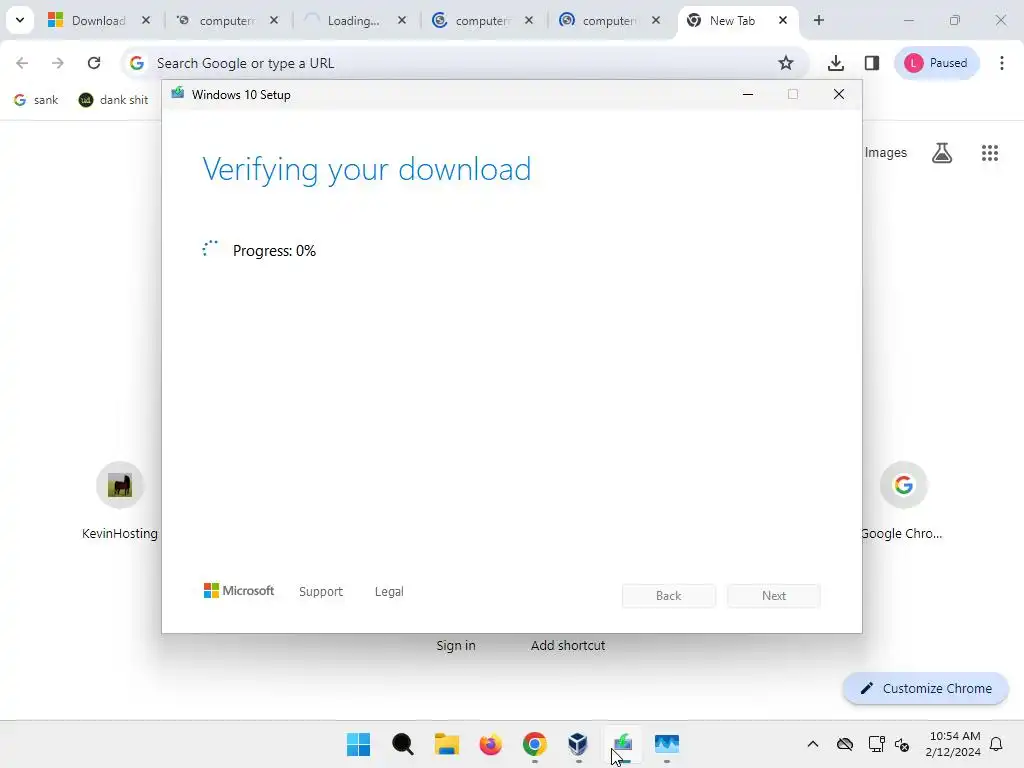Click the Next button in Setup
Screen dimensions: 1024x768
click(774, 596)
